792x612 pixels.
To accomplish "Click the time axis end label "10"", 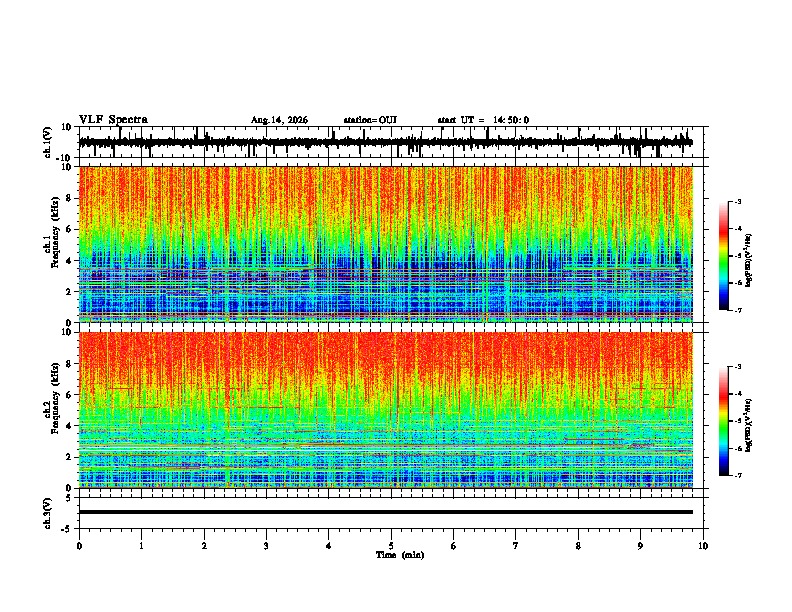I will coord(703,546).
